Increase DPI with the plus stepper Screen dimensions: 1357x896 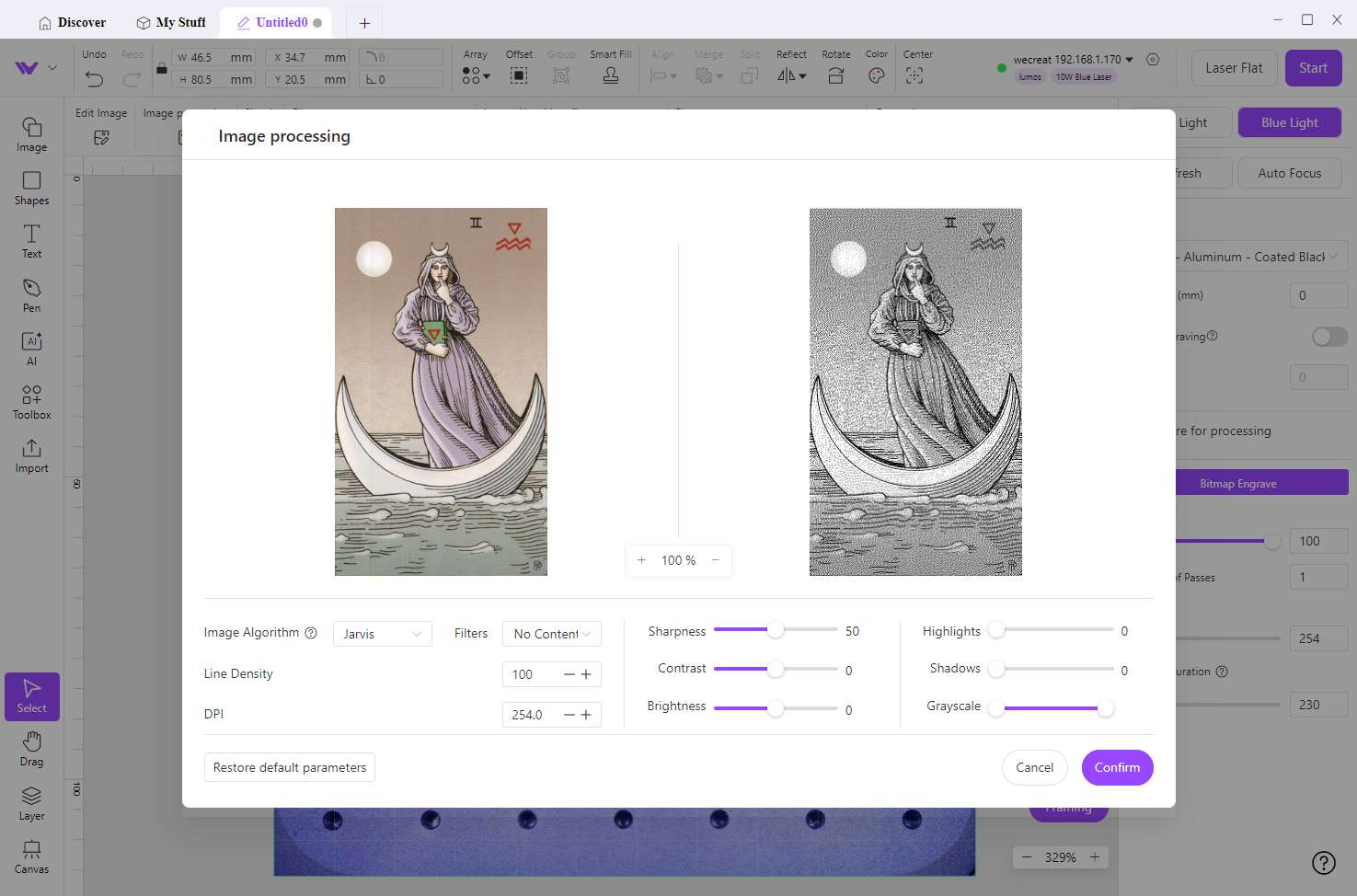(x=586, y=715)
